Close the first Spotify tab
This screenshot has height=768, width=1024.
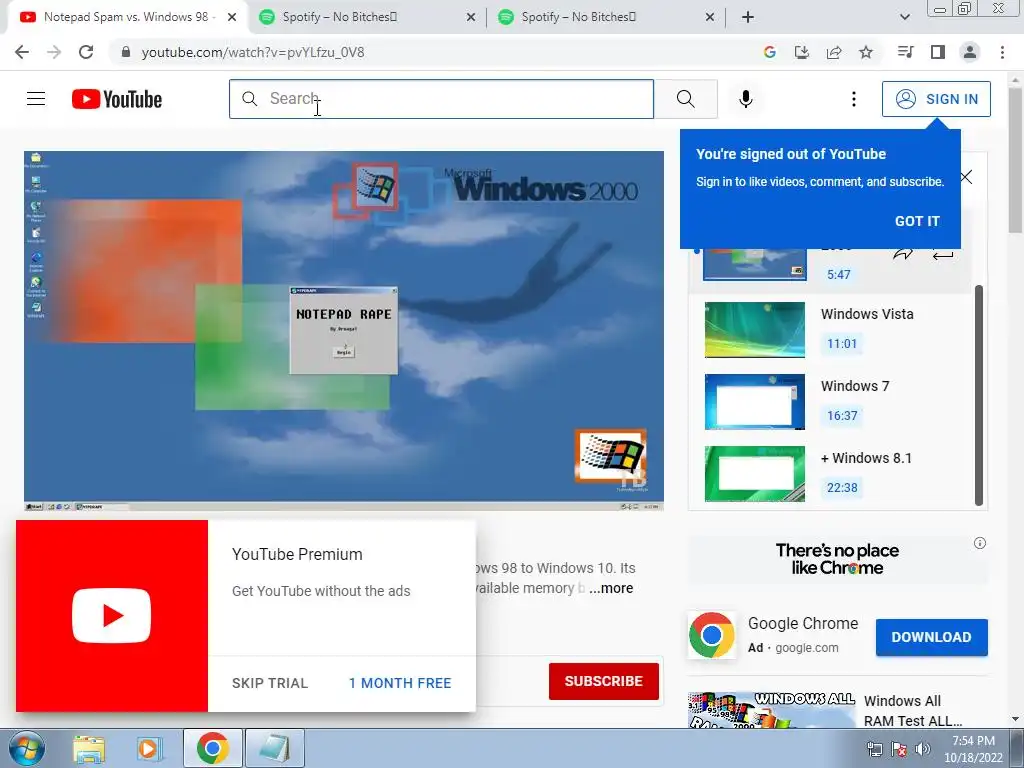471,17
